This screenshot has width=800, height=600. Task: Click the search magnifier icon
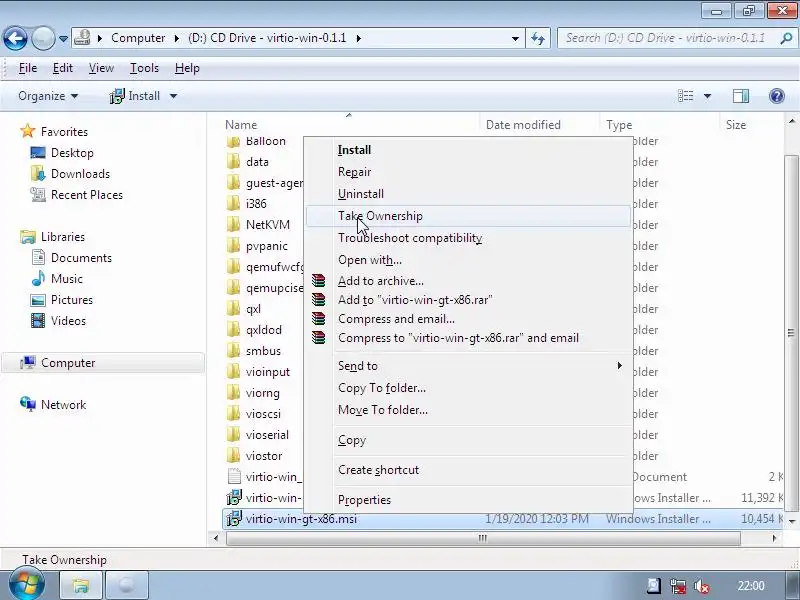786,38
